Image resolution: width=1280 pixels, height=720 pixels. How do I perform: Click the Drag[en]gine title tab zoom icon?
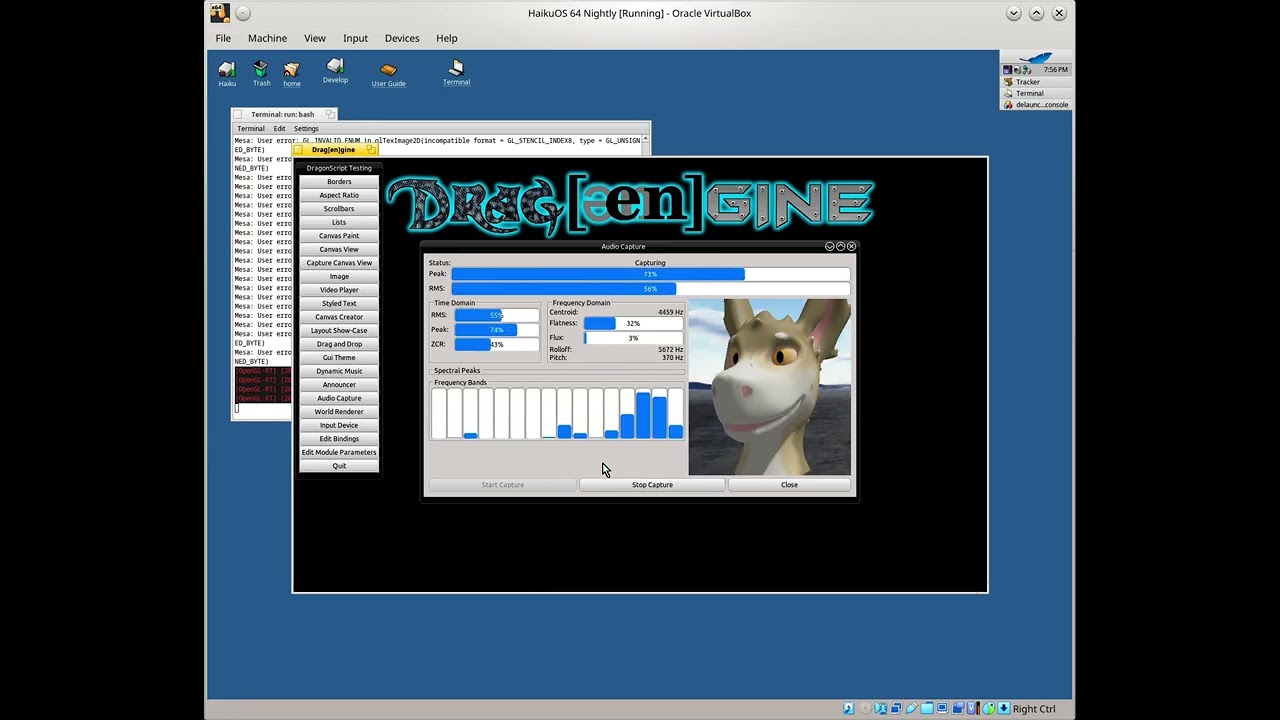click(x=370, y=150)
